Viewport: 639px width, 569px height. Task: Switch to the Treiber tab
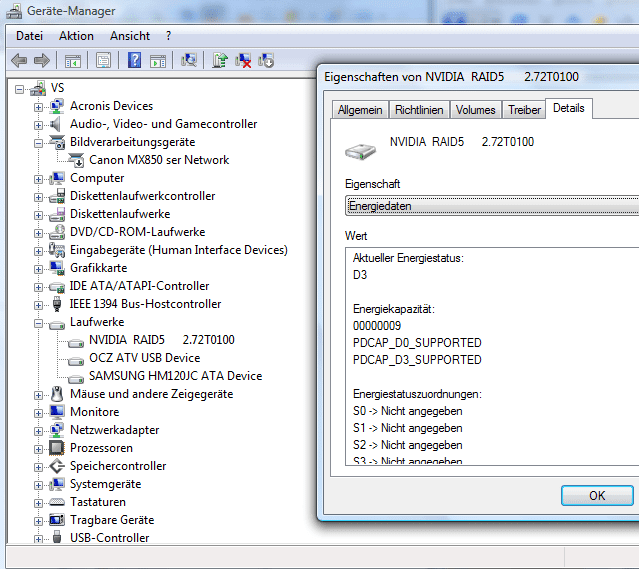[x=524, y=110]
